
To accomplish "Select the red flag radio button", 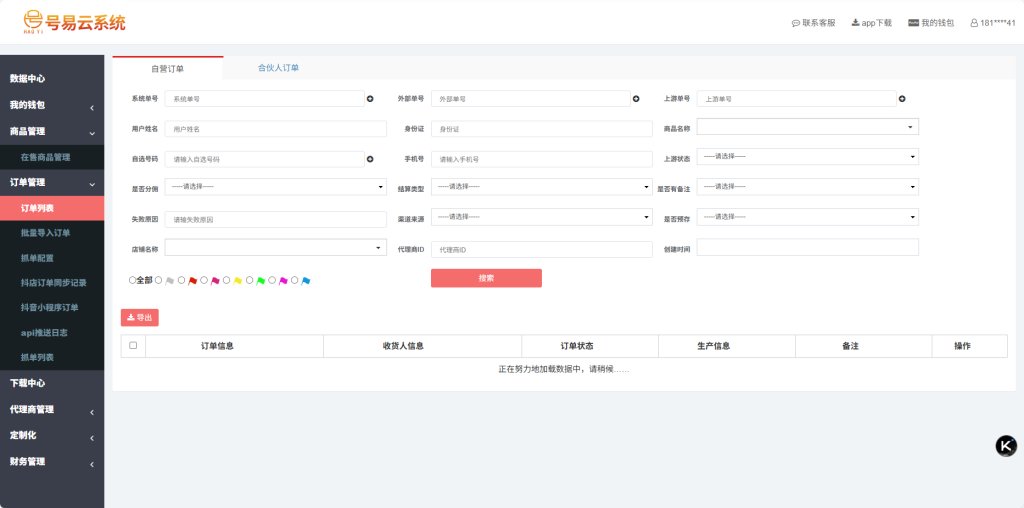I will click(181, 281).
